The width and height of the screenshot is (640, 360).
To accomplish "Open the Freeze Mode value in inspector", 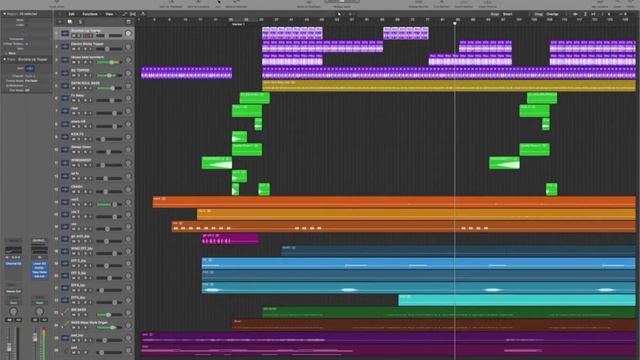I will 31,81.
